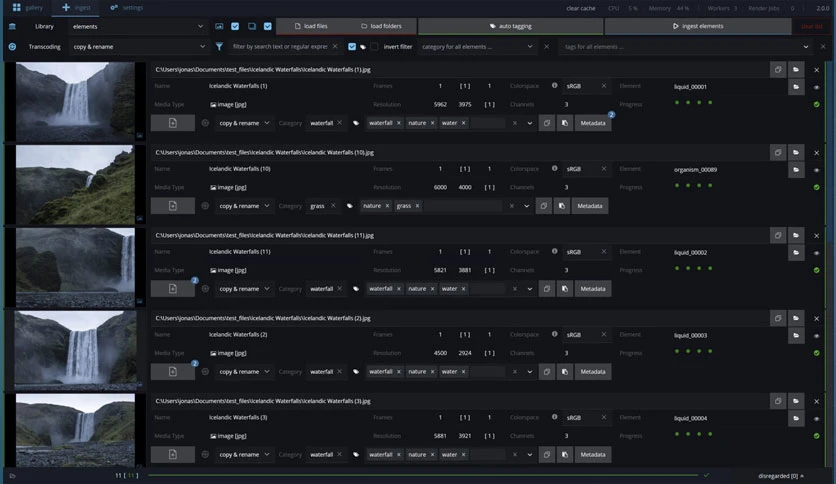
Task: Click clear cache in top bar
Action: pos(581,8)
